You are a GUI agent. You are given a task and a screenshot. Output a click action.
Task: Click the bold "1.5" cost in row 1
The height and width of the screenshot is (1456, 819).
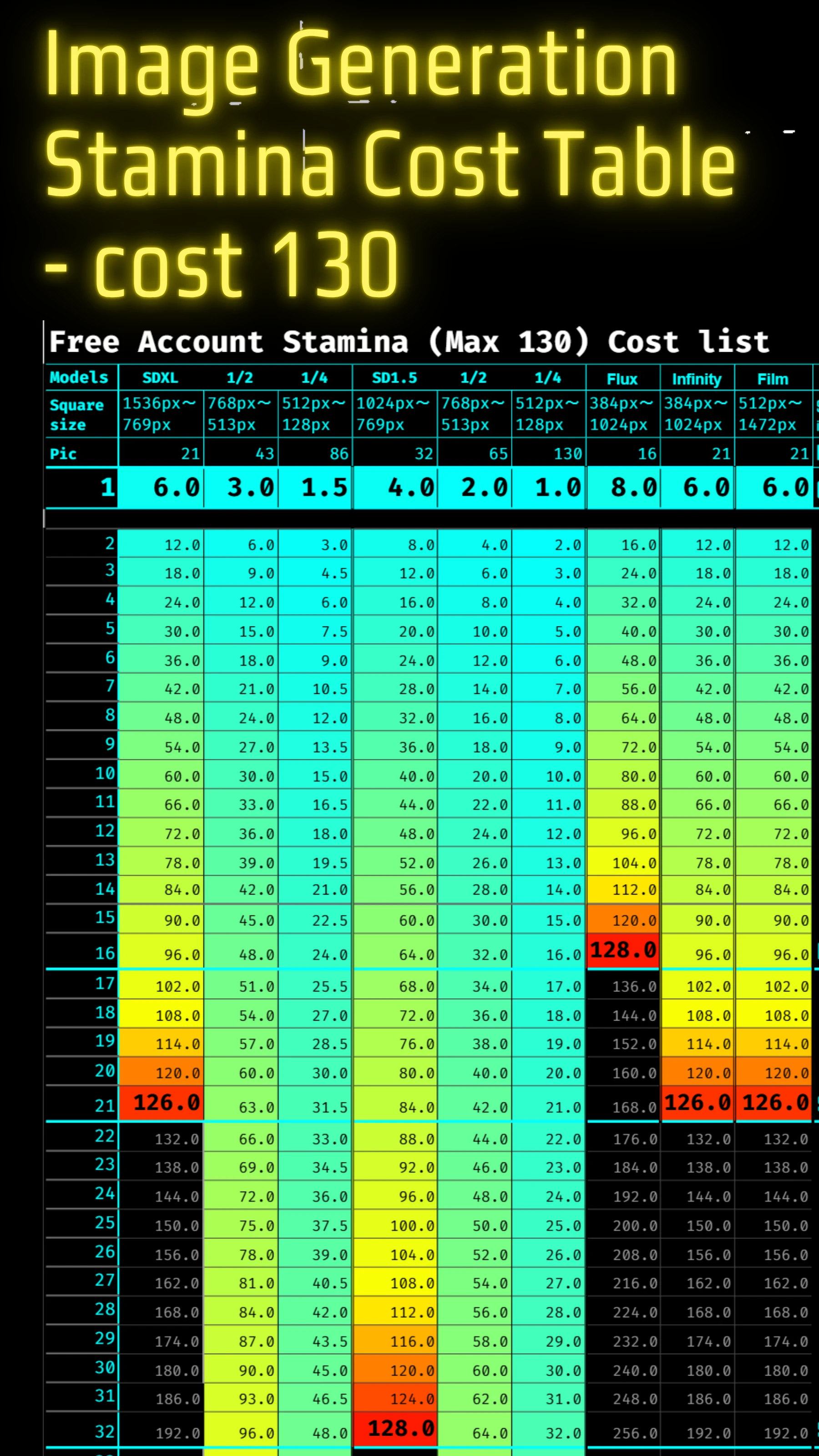(x=324, y=488)
